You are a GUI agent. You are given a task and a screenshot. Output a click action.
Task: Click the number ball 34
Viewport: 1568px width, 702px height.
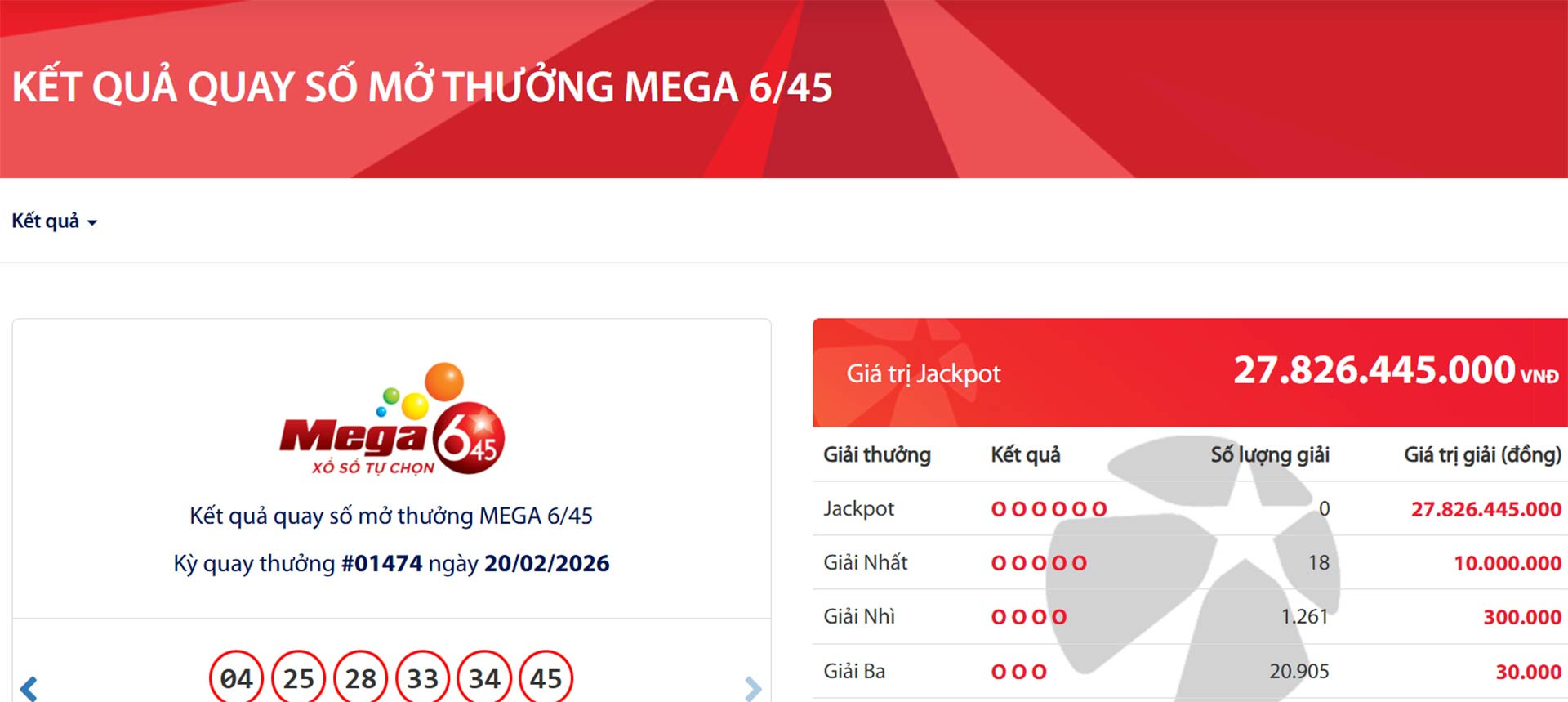click(x=484, y=678)
